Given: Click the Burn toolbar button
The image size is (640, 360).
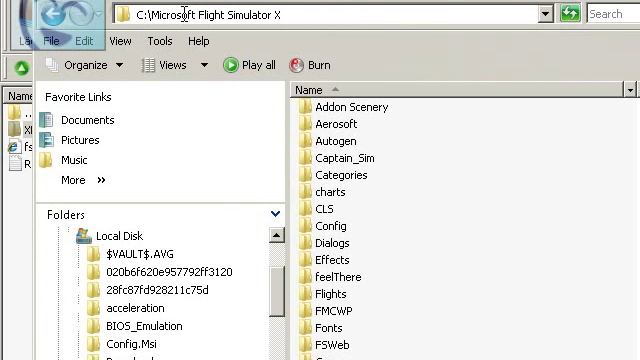Looking at the screenshot, I should 310,65.
